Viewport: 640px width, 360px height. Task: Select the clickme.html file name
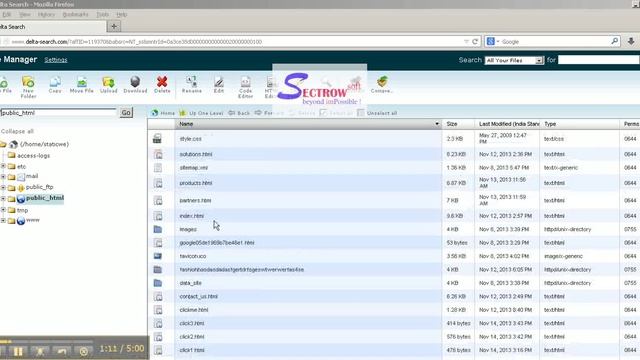point(194,310)
